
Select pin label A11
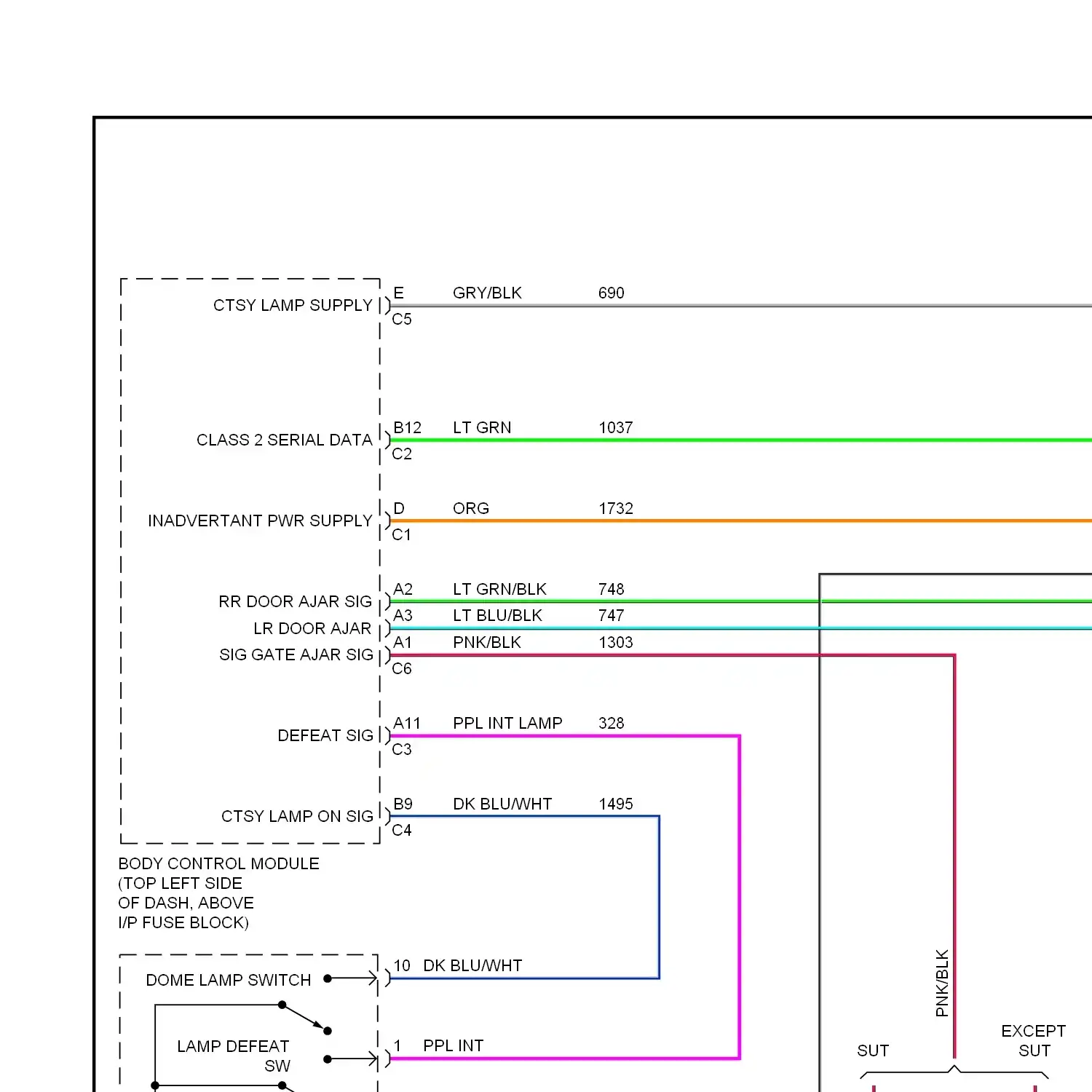407,723
